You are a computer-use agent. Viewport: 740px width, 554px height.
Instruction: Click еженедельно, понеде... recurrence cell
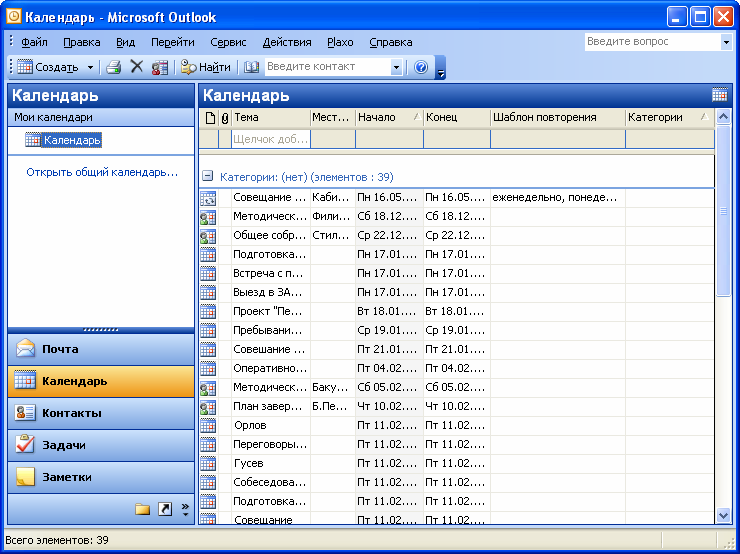click(x=558, y=198)
